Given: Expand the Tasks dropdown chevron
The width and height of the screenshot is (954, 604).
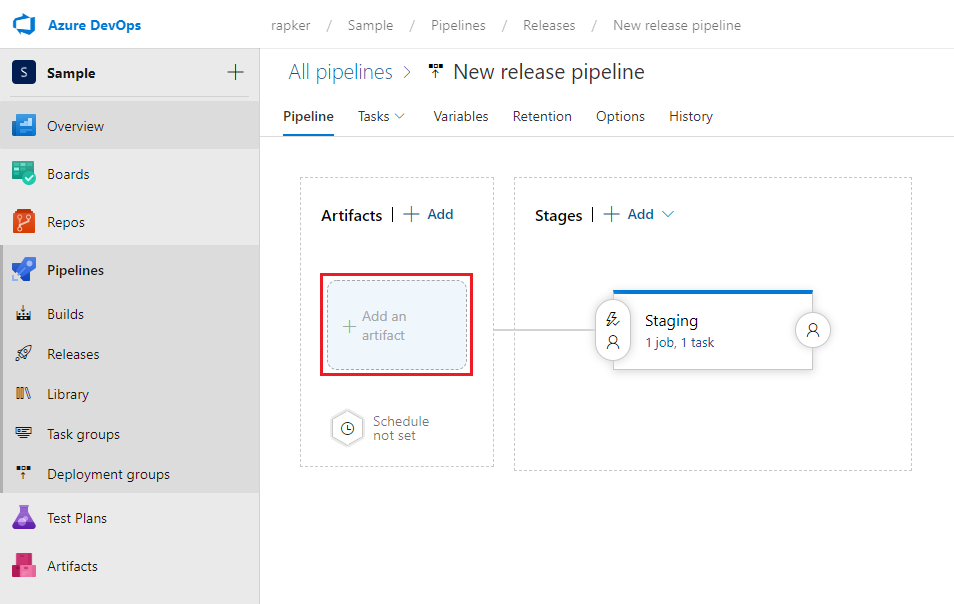Looking at the screenshot, I should coord(400,116).
